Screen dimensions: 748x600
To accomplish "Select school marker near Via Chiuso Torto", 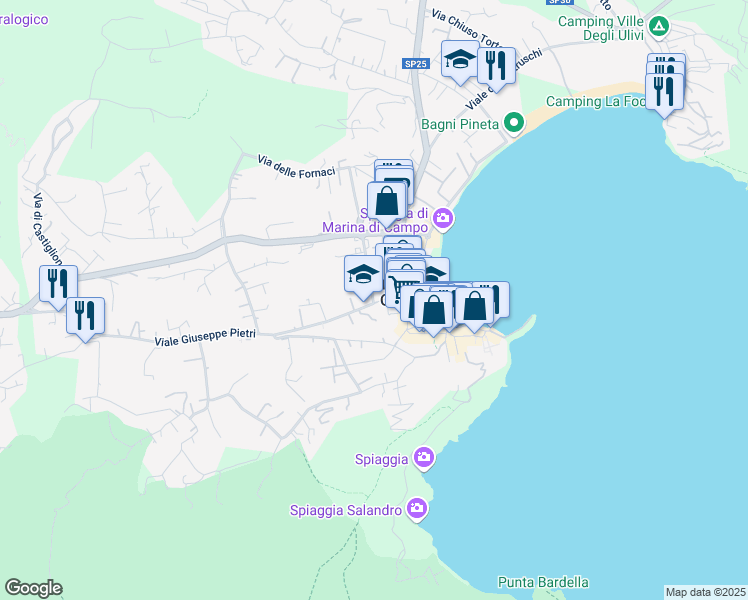I will click(x=460, y=62).
